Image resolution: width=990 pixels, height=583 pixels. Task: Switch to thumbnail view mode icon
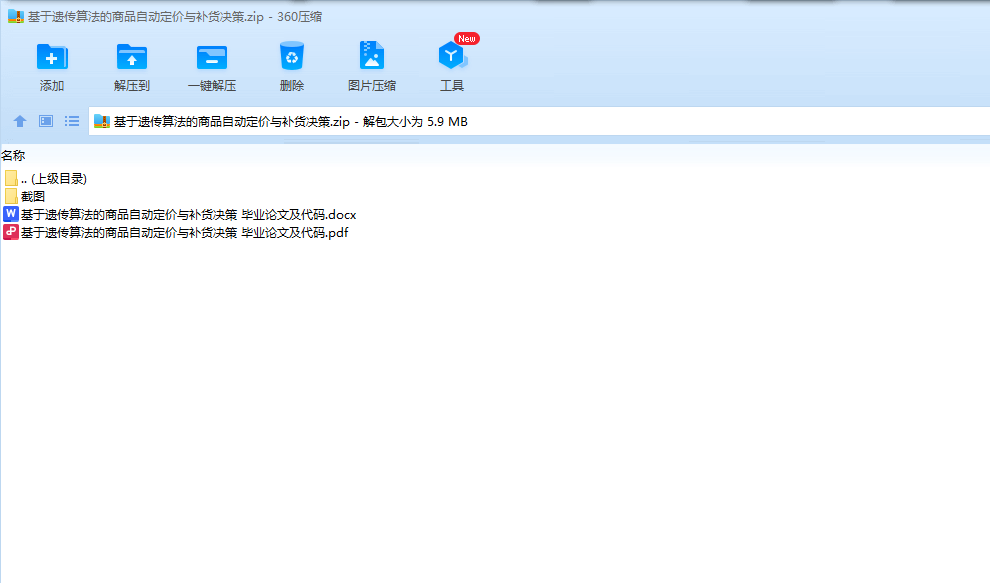[46, 121]
